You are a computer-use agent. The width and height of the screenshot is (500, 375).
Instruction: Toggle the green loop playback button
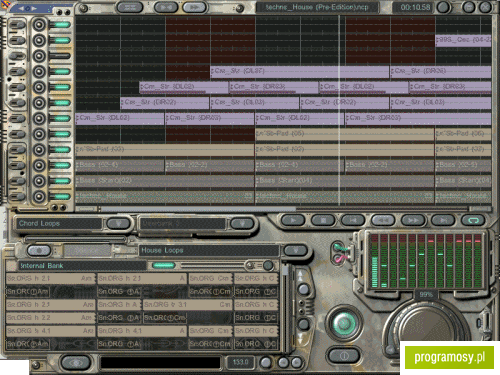tap(473, 220)
